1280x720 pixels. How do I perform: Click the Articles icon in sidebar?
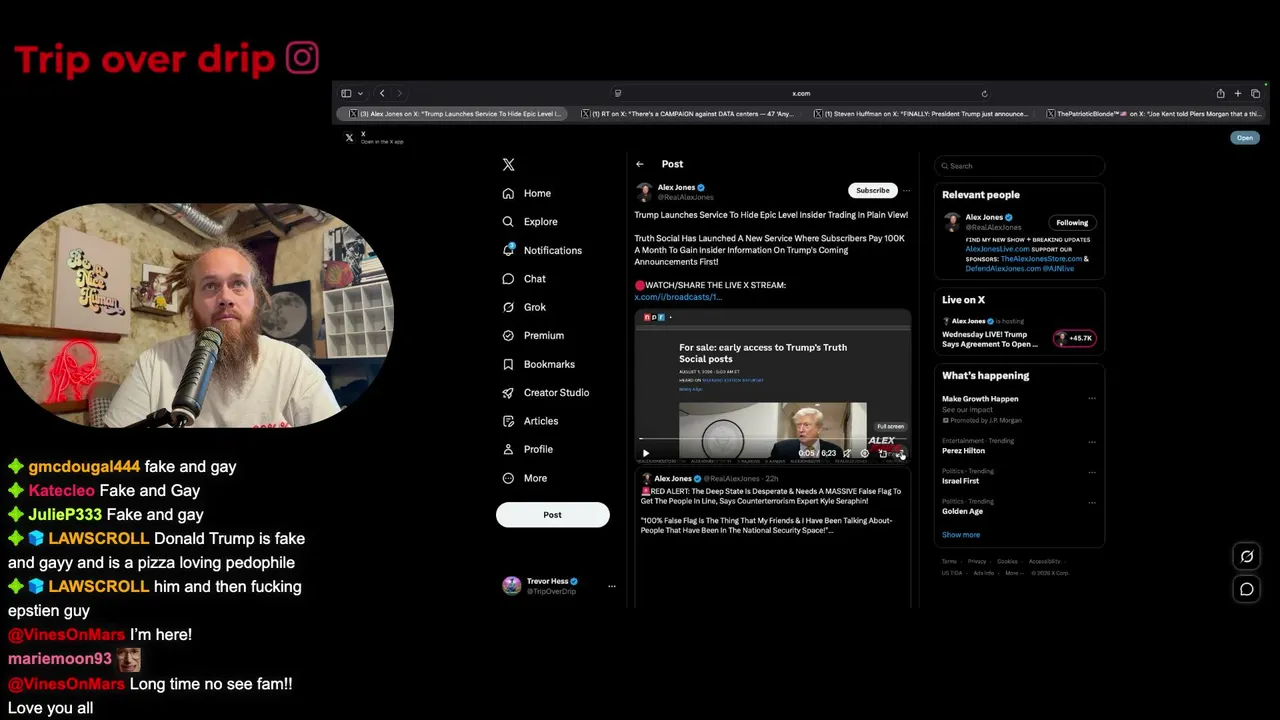pyautogui.click(x=508, y=421)
